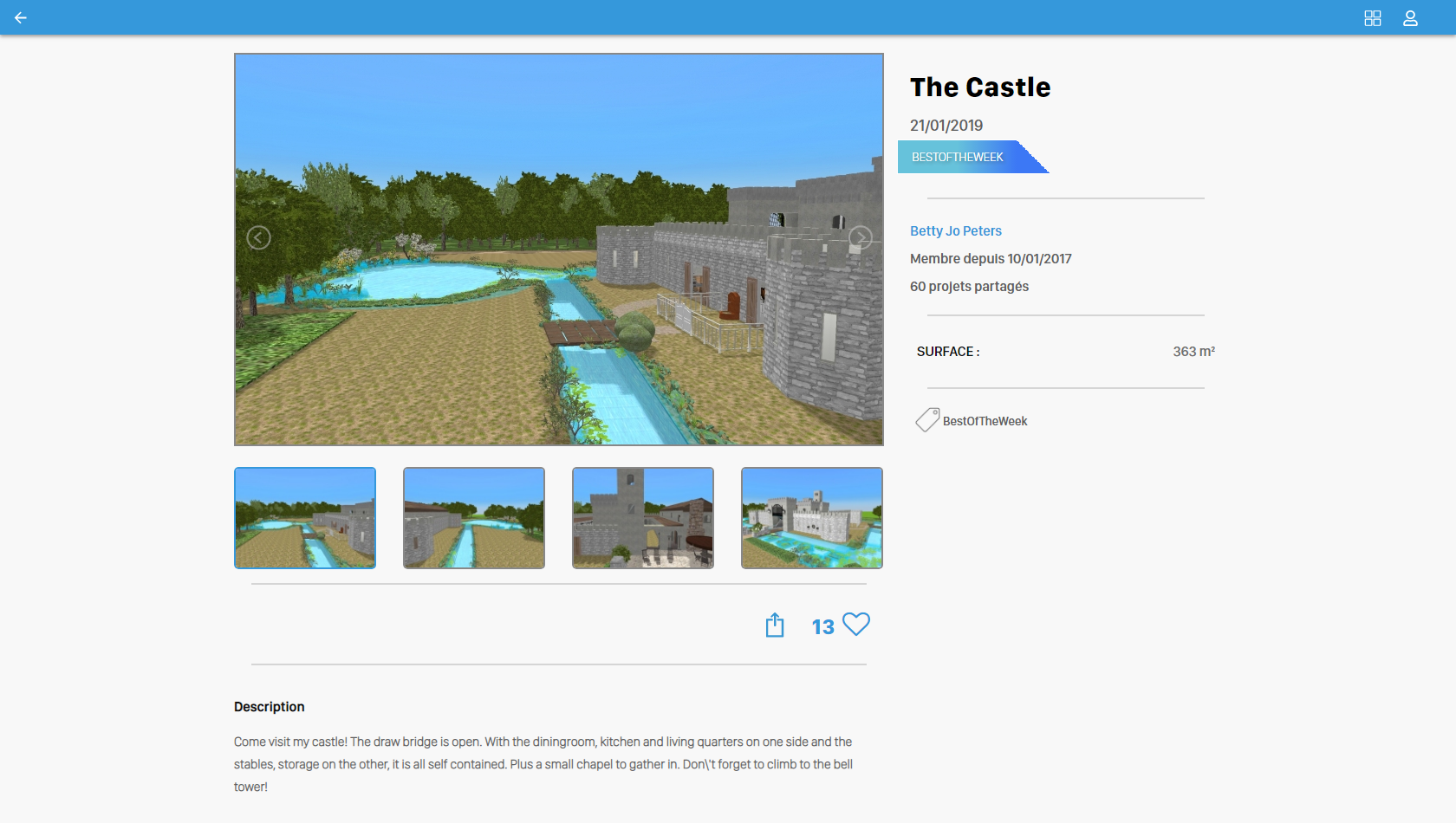Open Betty Jo Peters' profile link
This screenshot has width=1456, height=823.
tap(956, 230)
